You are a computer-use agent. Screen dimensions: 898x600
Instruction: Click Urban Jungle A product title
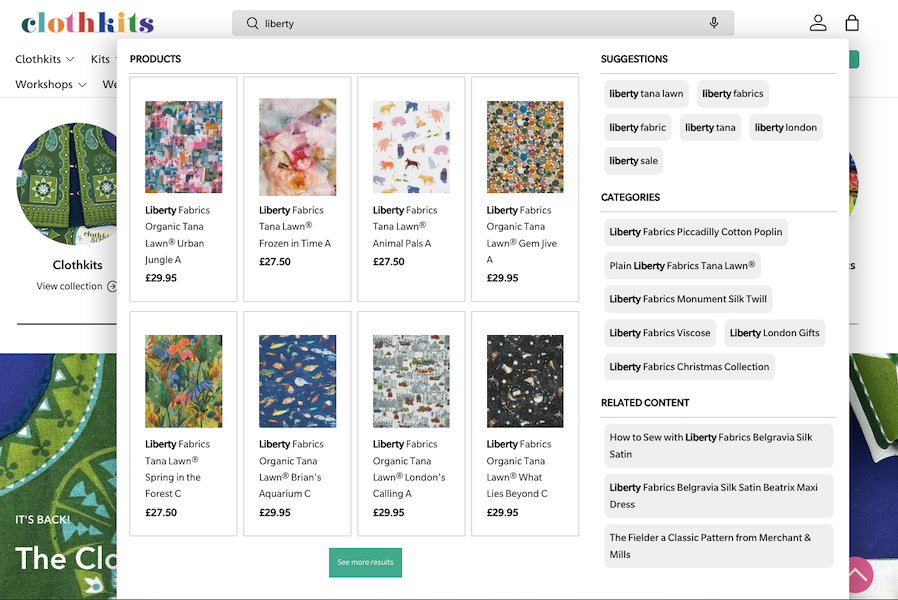click(x=178, y=235)
